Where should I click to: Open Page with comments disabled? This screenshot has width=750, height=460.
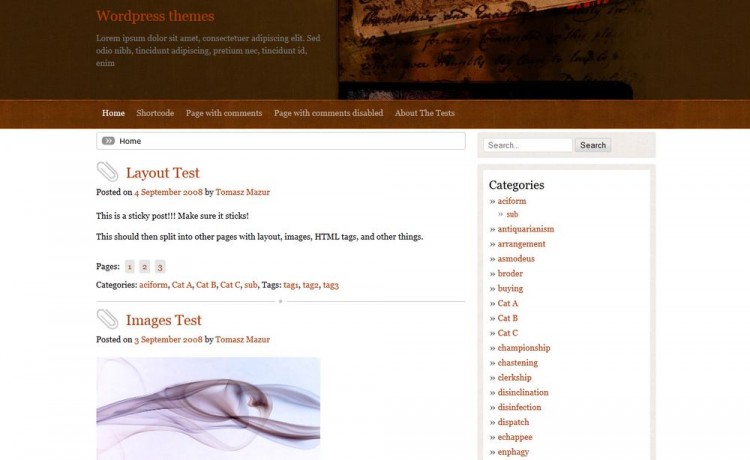(328, 113)
